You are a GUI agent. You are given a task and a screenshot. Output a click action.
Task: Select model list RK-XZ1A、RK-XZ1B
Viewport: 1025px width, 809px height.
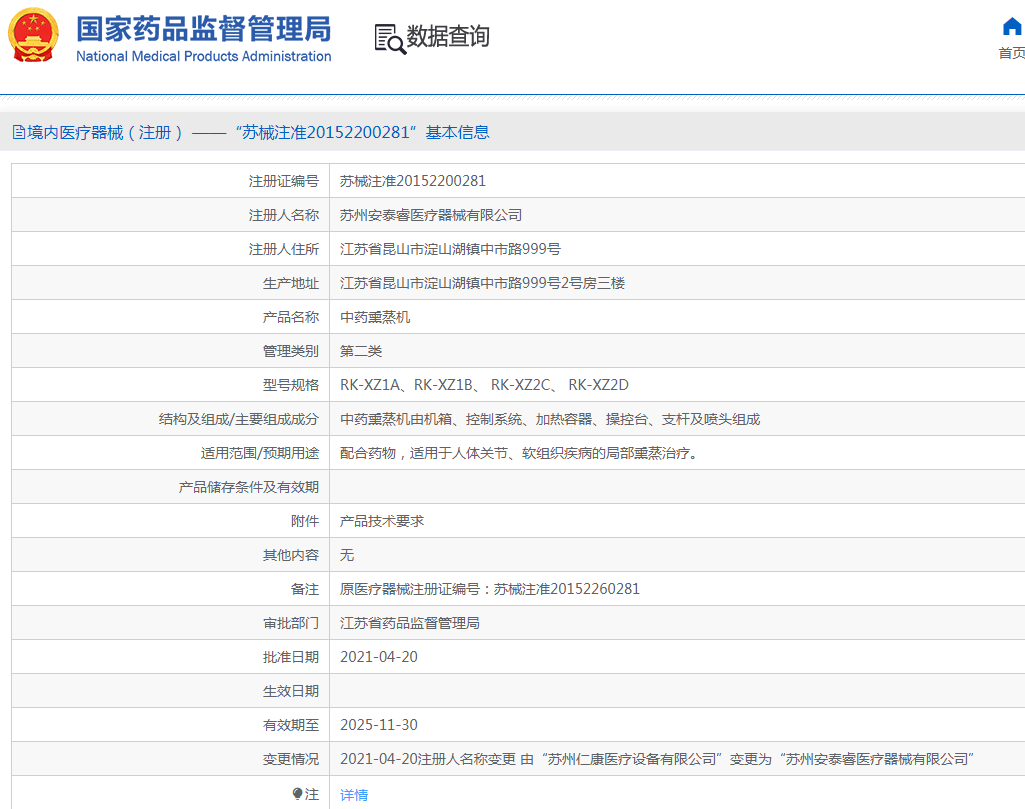484,385
